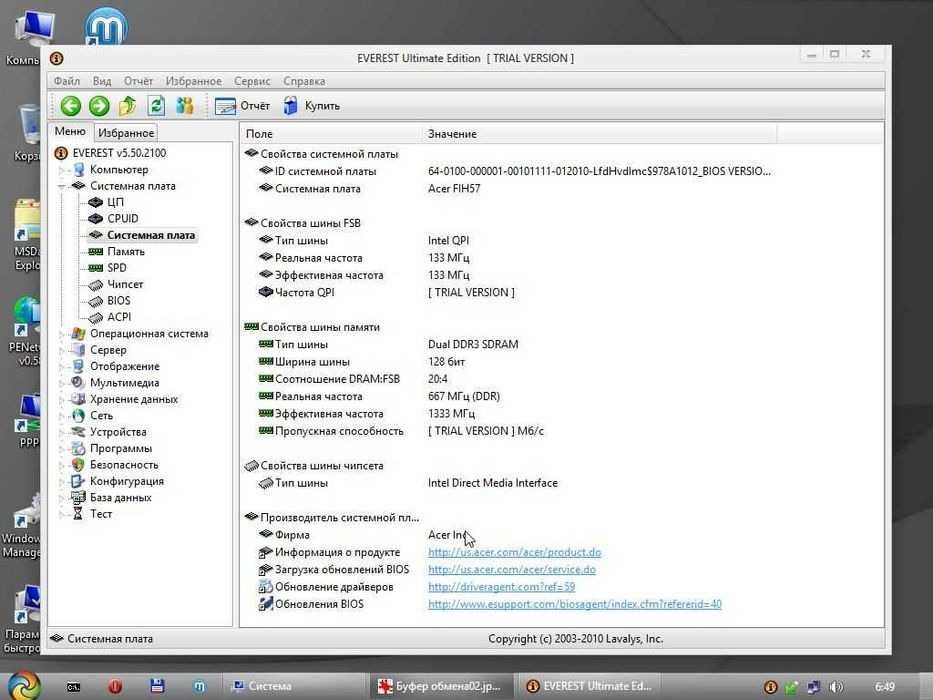Expand the Устройства node
The width and height of the screenshot is (933, 700).
[61, 432]
